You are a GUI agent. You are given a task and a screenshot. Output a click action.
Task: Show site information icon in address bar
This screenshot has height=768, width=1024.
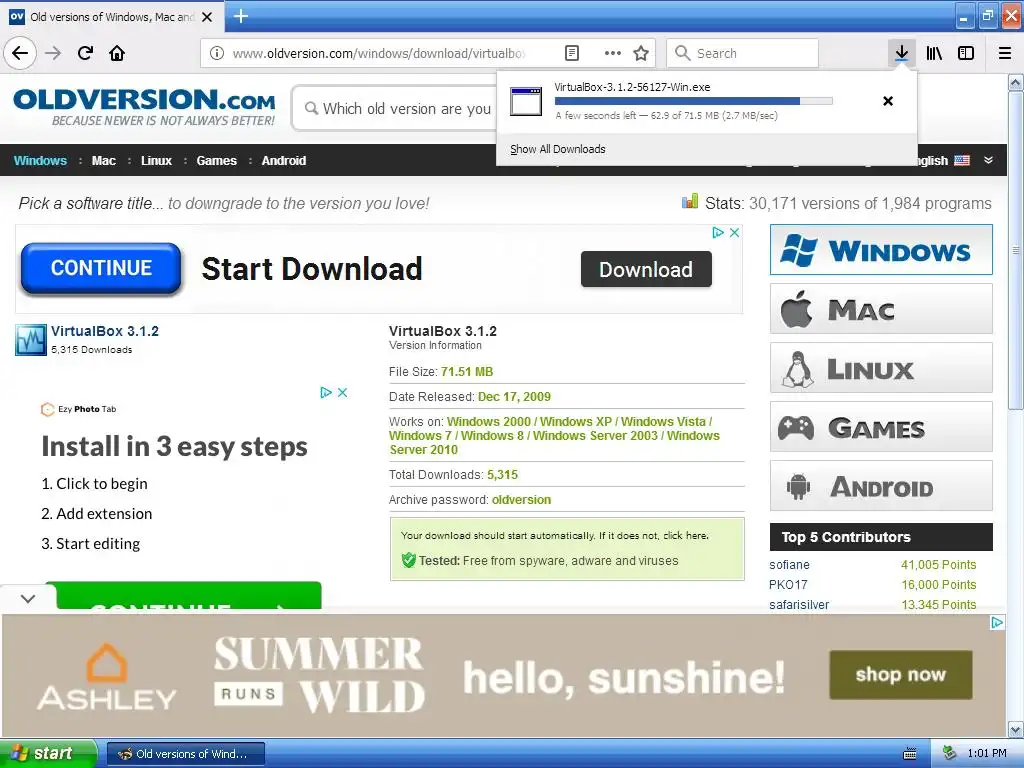tap(217, 54)
